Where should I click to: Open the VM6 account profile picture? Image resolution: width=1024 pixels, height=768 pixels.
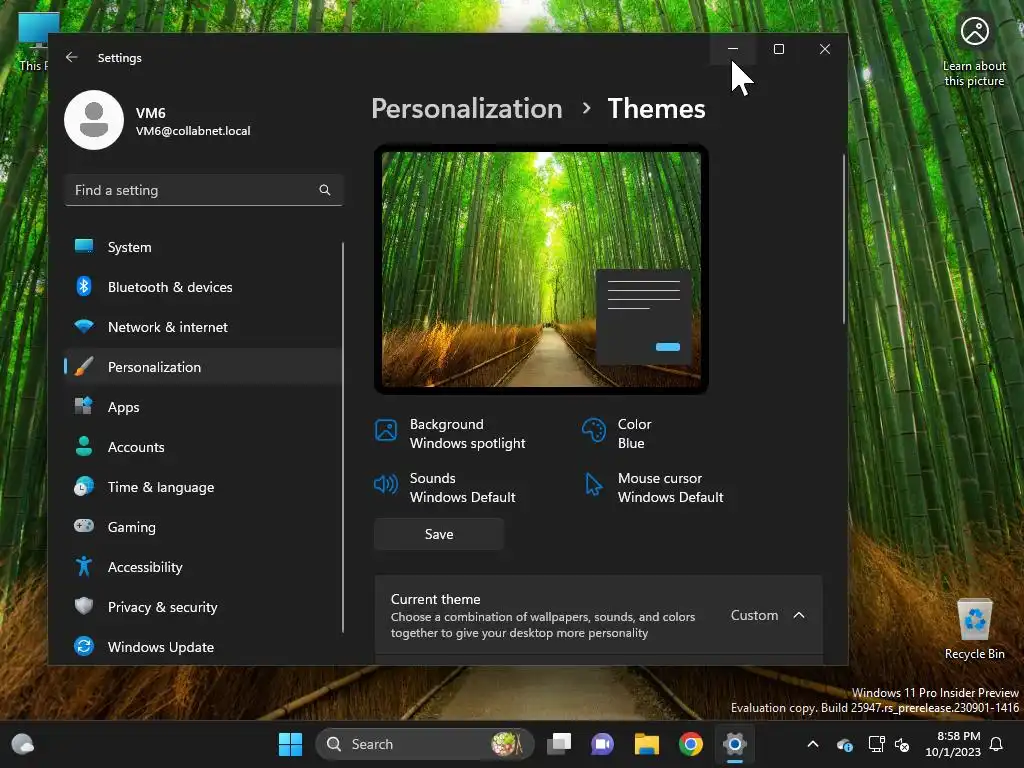coord(94,120)
